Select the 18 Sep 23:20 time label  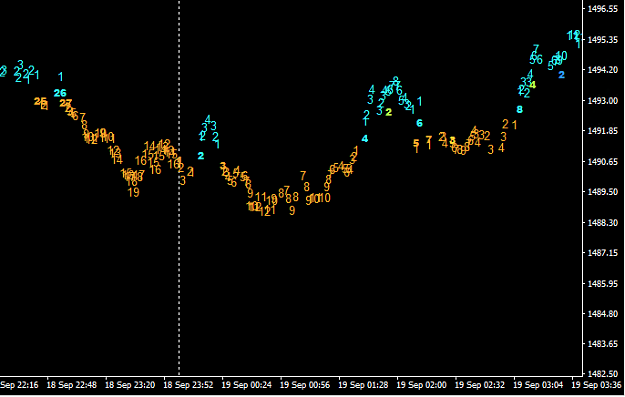[130, 385]
